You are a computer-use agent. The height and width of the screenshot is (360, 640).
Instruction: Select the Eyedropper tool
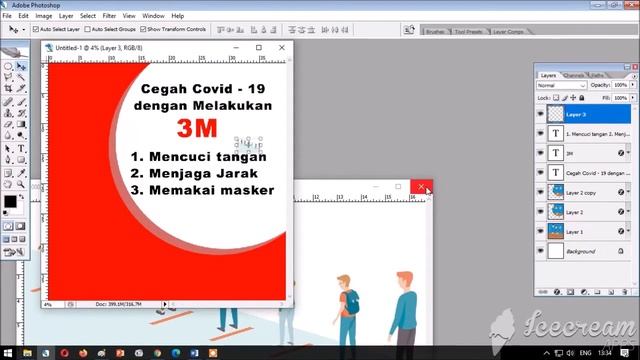21,173
